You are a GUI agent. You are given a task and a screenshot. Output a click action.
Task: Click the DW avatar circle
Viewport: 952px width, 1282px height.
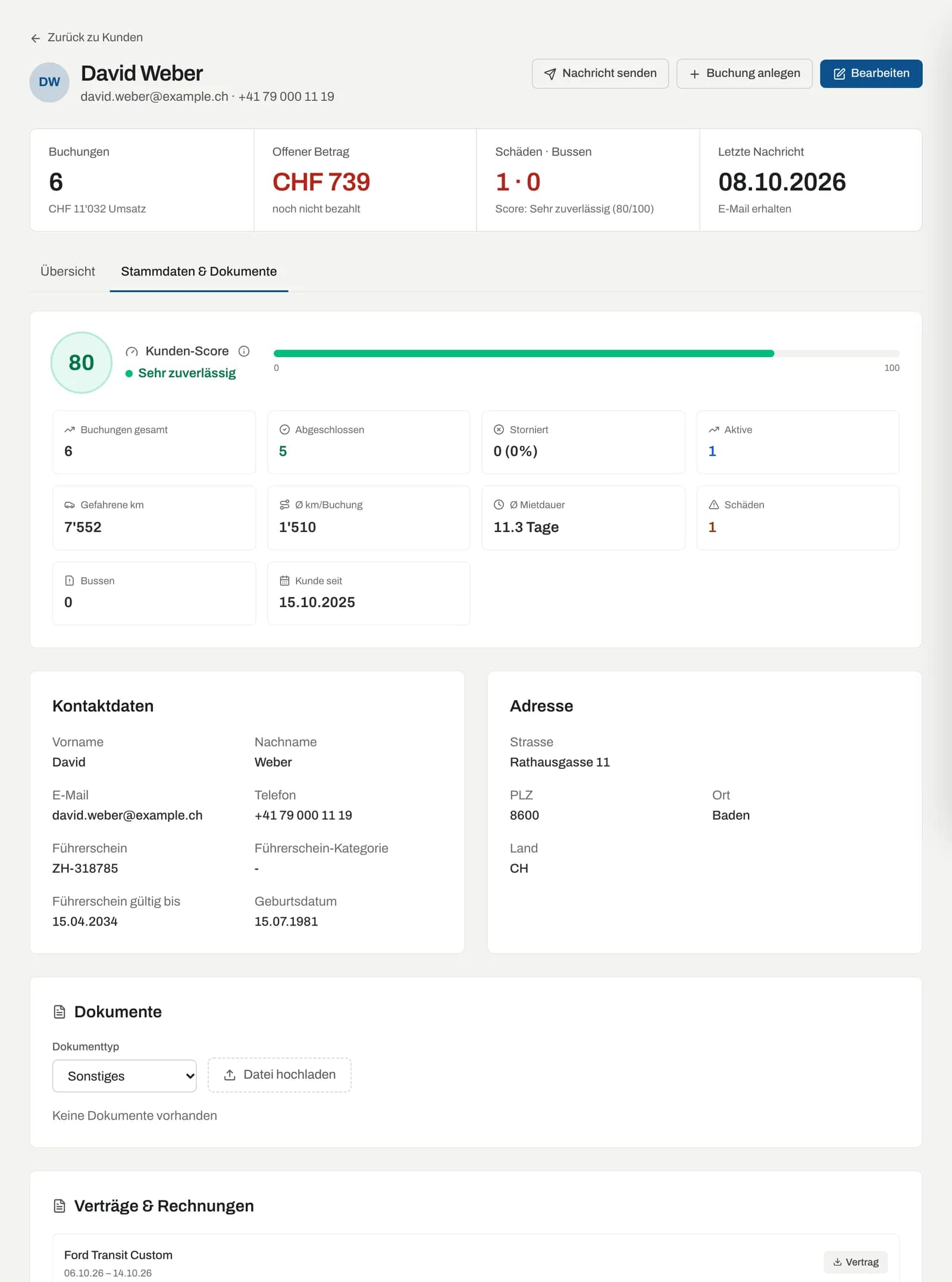coord(49,82)
